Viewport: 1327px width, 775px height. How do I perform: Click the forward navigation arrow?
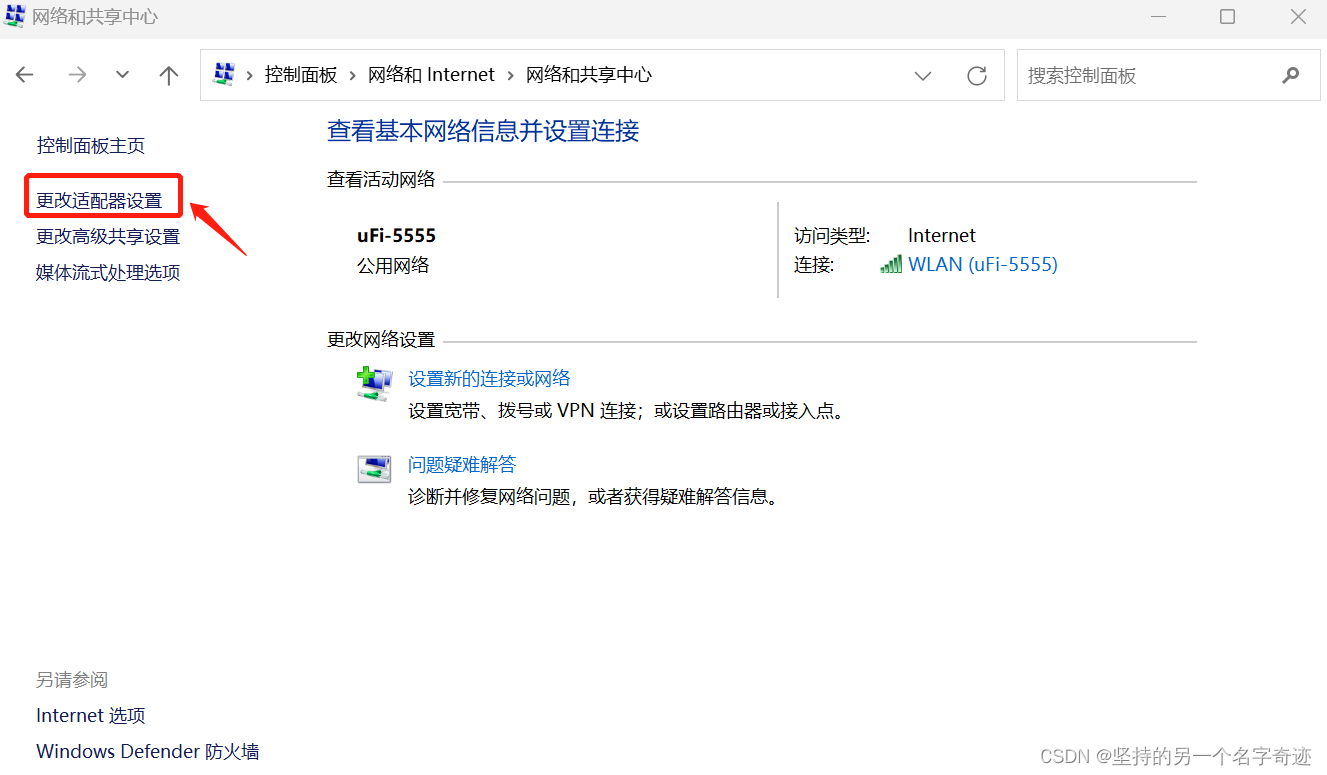click(77, 75)
